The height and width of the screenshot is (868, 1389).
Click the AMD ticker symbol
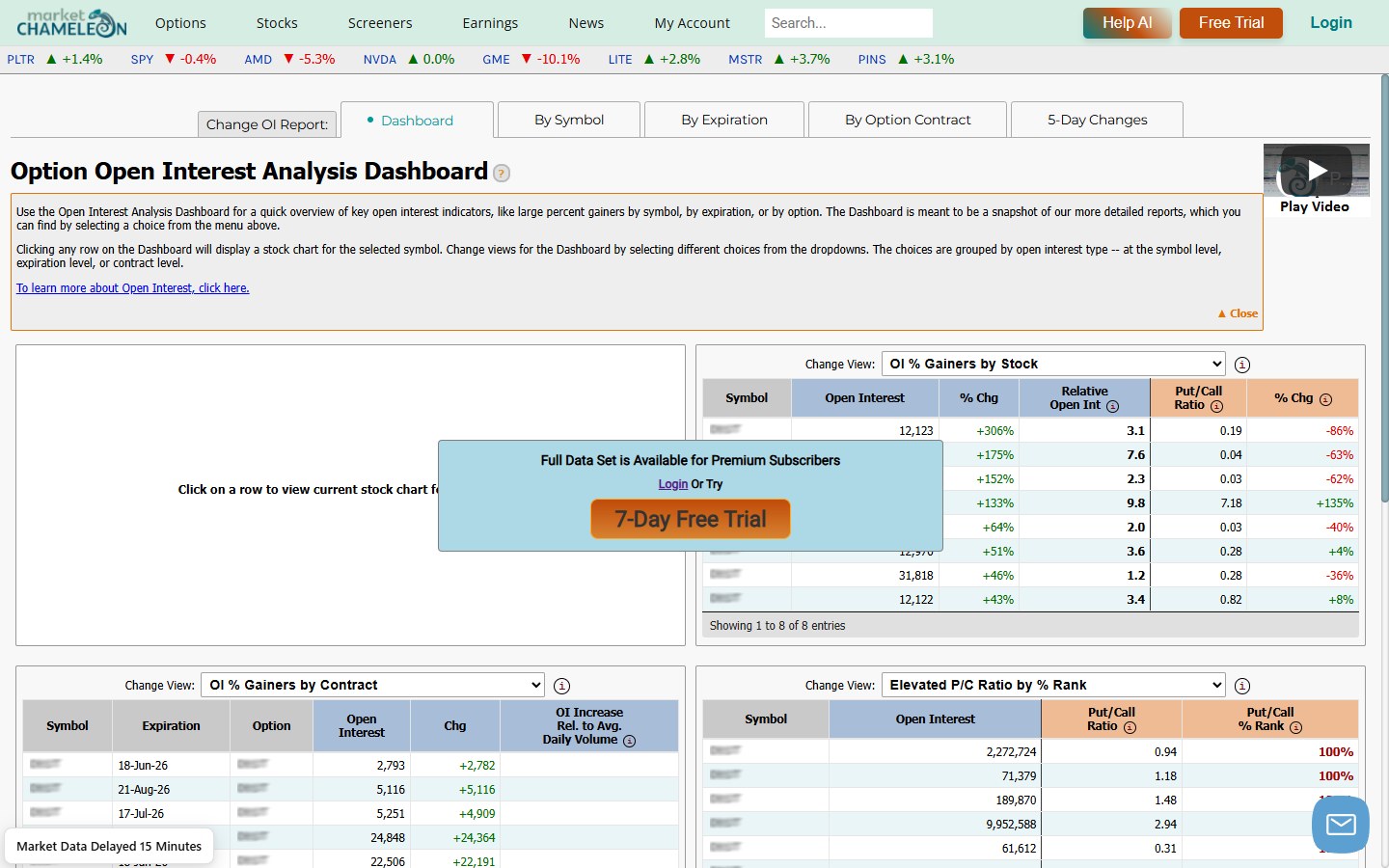pos(258,59)
